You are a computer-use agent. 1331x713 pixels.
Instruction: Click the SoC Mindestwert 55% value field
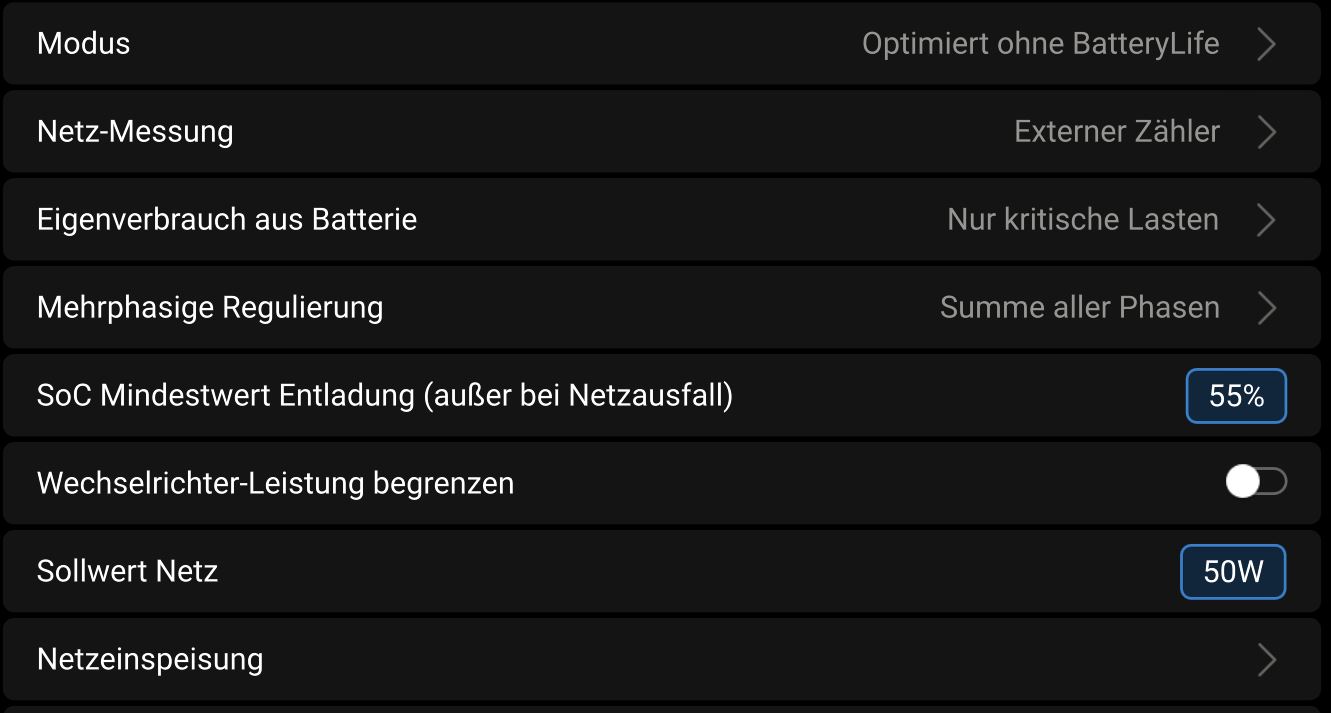coord(1236,395)
